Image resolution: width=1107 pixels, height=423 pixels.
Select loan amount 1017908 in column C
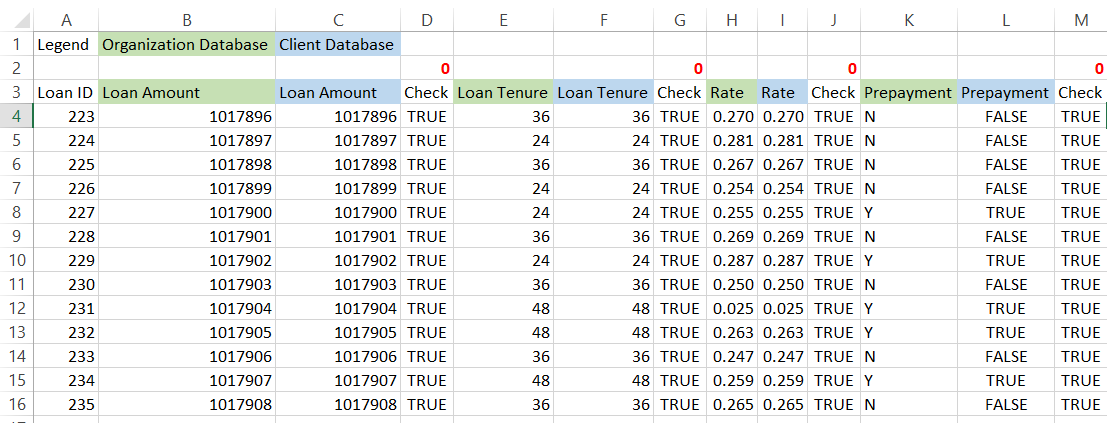(337, 404)
